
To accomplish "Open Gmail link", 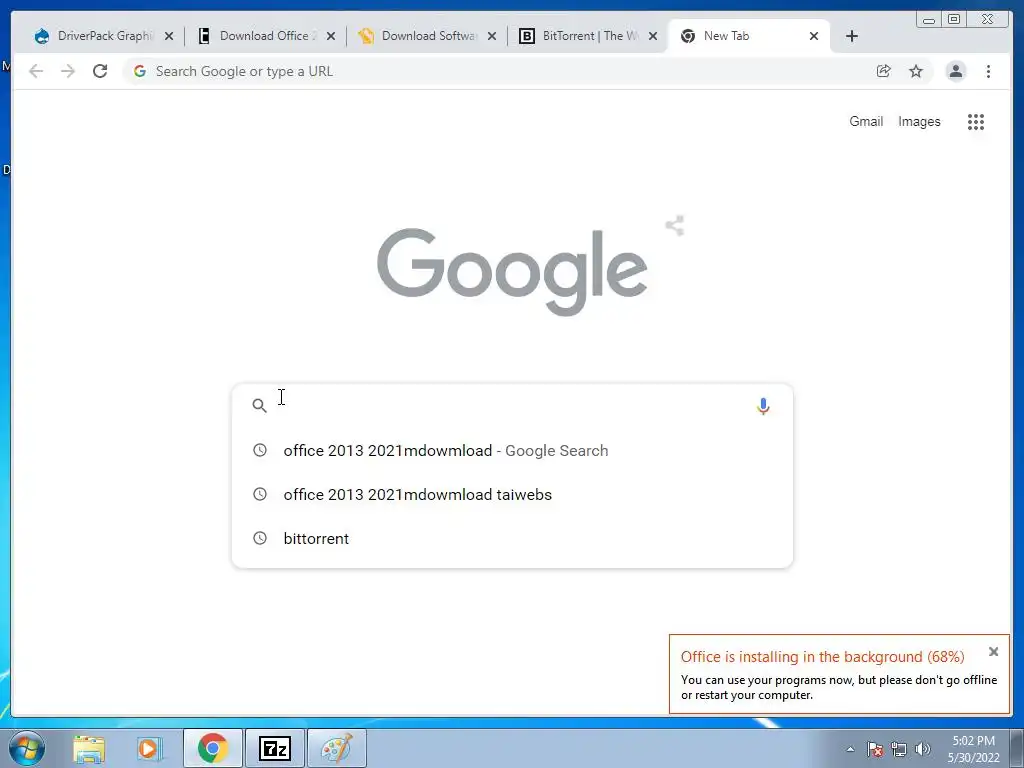I will (866, 121).
